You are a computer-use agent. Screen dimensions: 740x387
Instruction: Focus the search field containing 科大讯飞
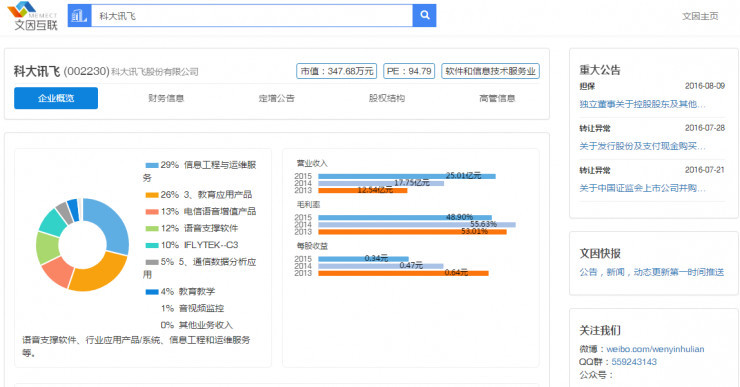point(252,16)
